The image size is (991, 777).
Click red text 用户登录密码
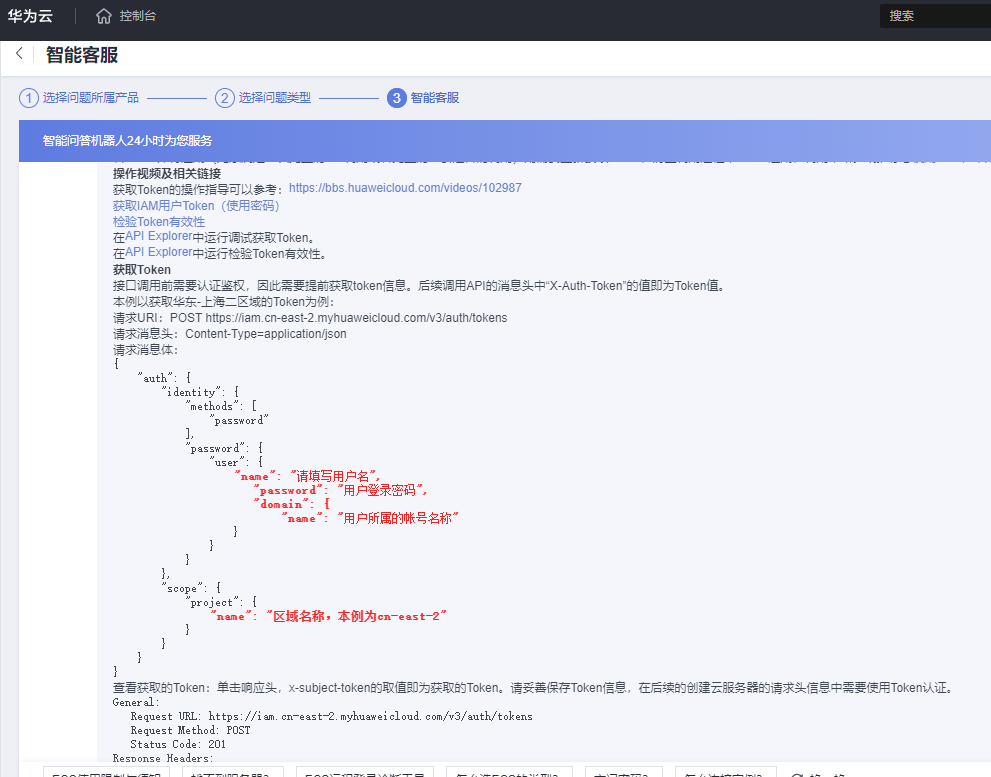point(382,490)
